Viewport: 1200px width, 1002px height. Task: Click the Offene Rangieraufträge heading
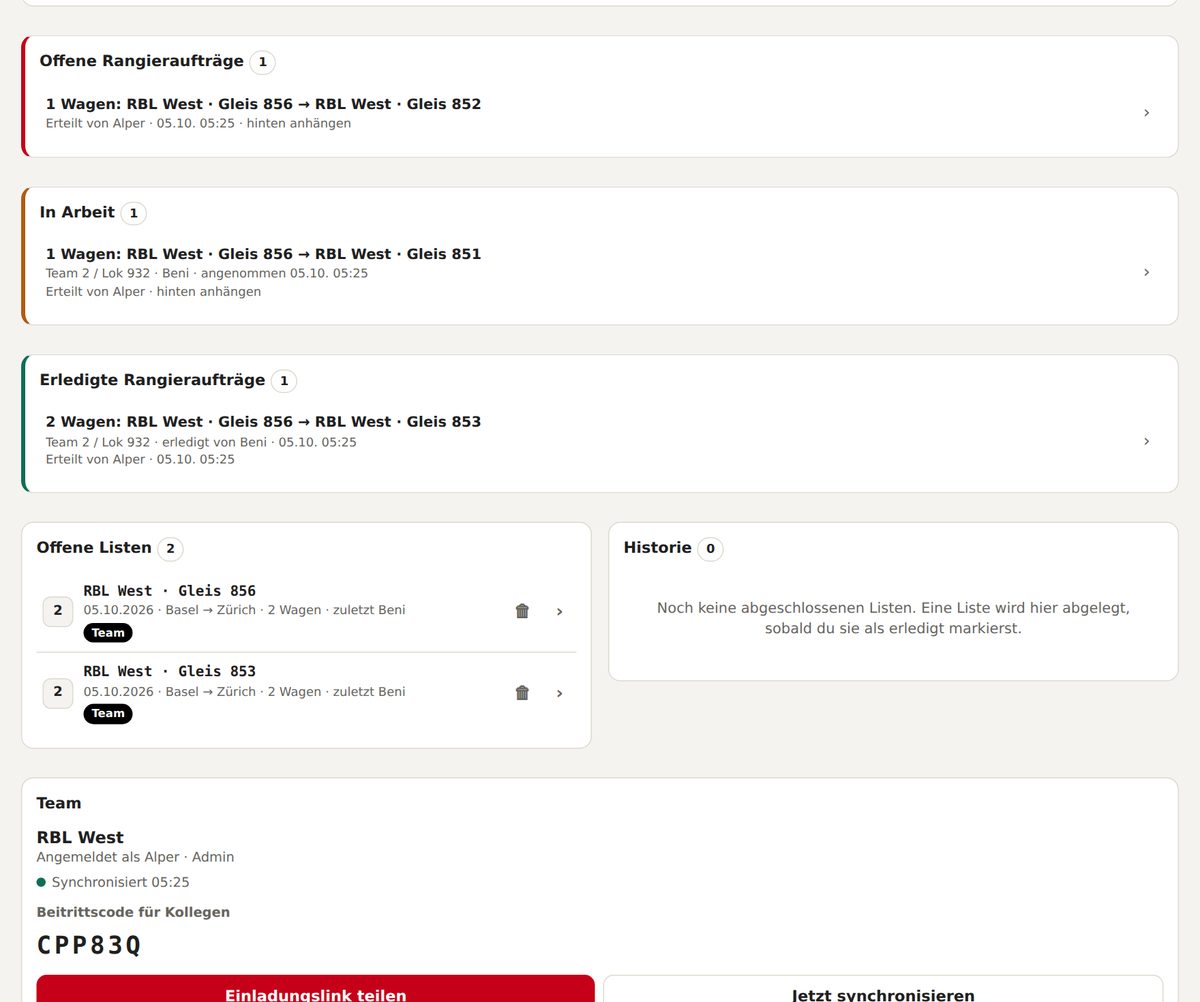click(x=142, y=61)
